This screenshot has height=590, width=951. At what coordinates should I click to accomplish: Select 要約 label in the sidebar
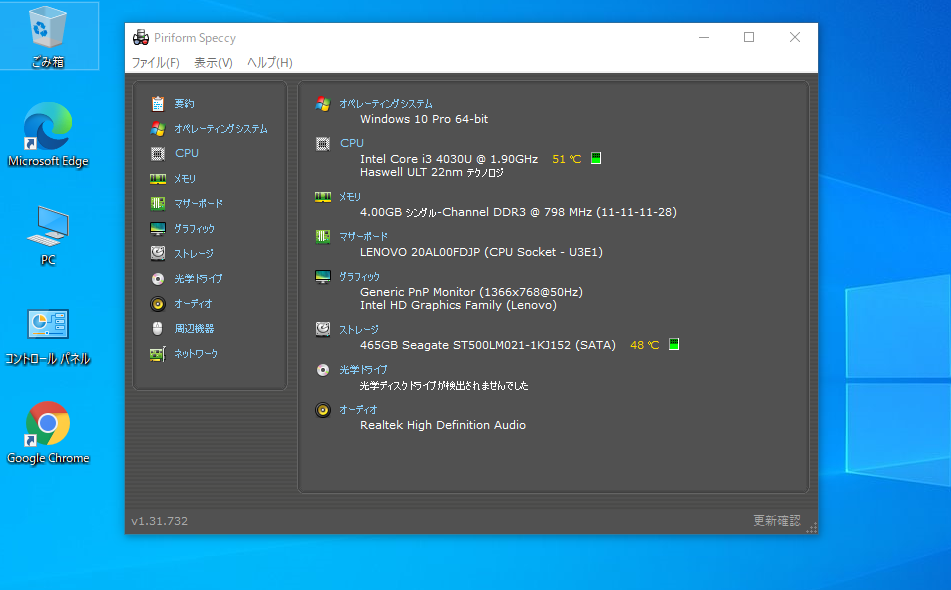point(184,104)
